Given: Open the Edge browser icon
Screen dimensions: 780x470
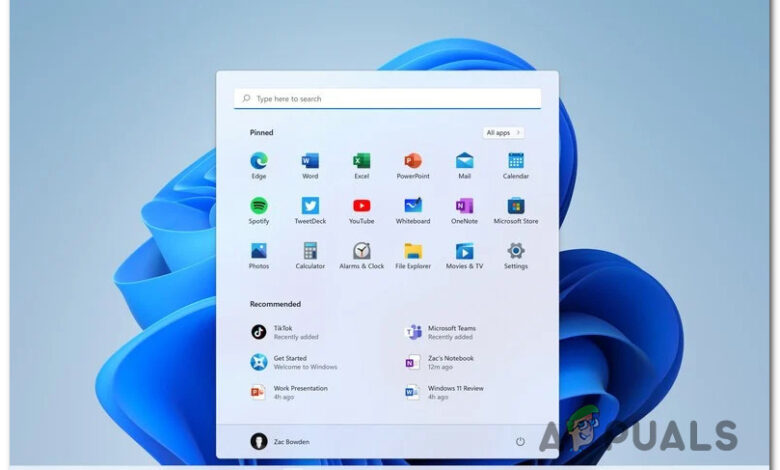Looking at the screenshot, I should 259,161.
